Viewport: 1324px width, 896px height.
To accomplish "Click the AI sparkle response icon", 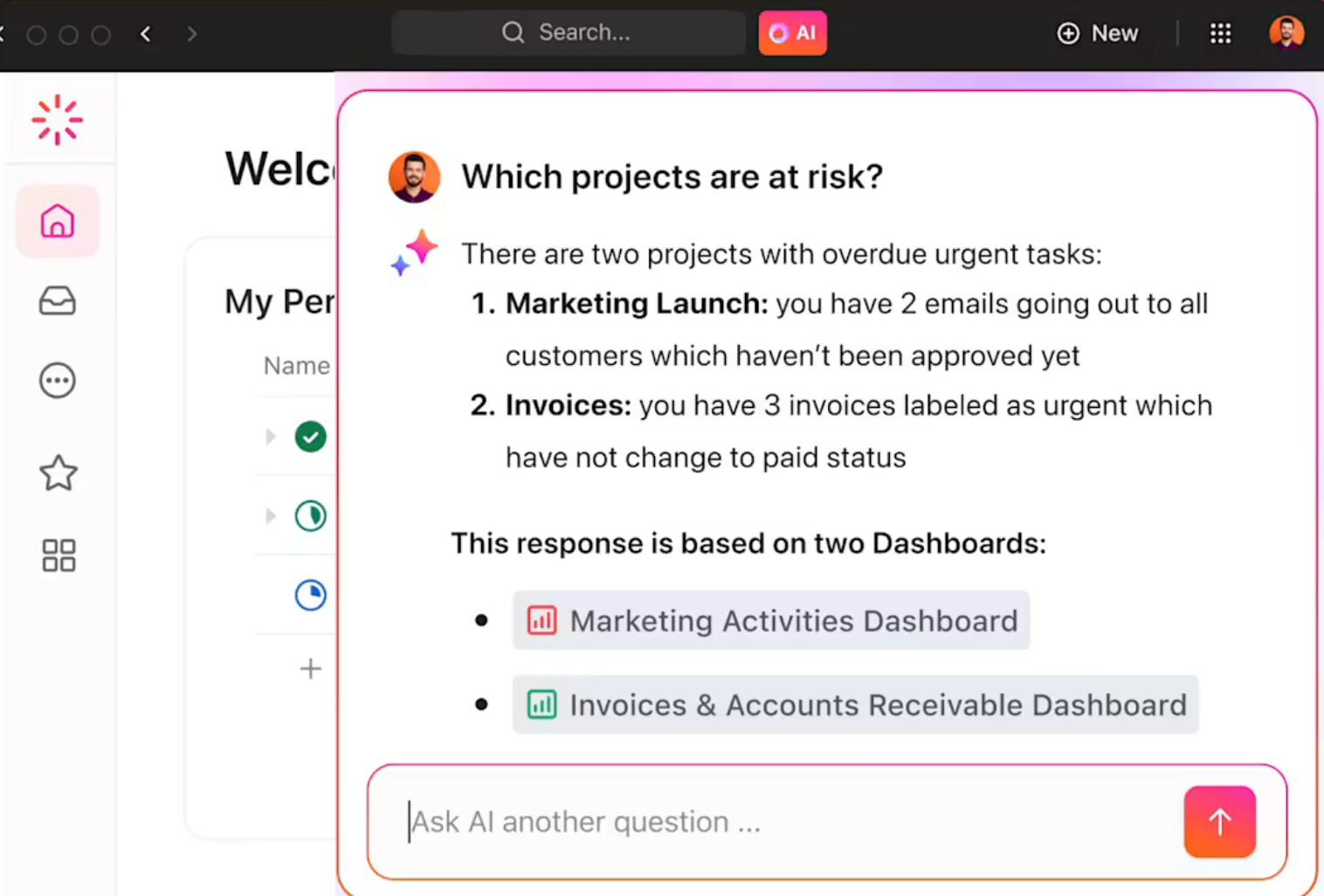I will pyautogui.click(x=414, y=252).
